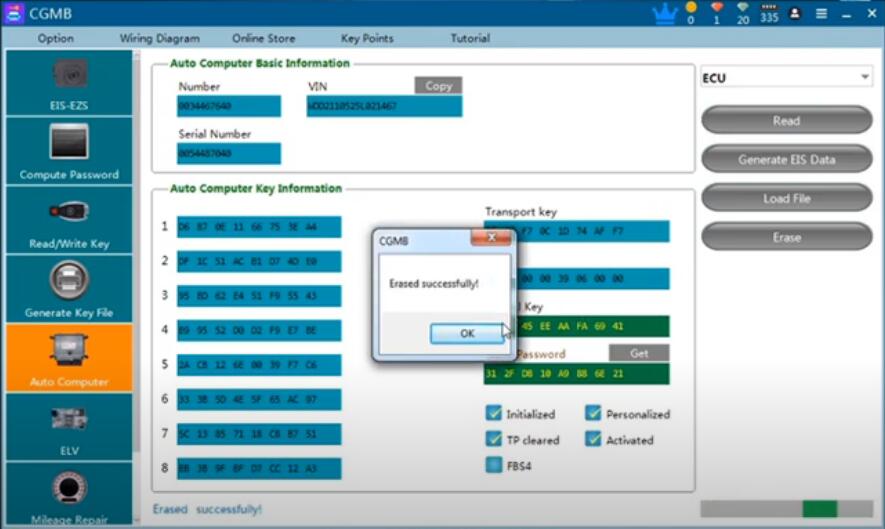Open the user account profile icon
The height and width of the screenshot is (529, 885).
(795, 14)
